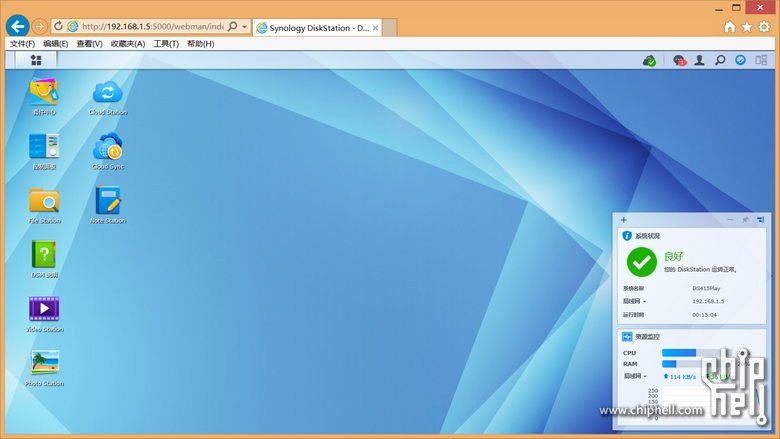
Task: Open the 工具(T) menu
Action: coord(166,44)
